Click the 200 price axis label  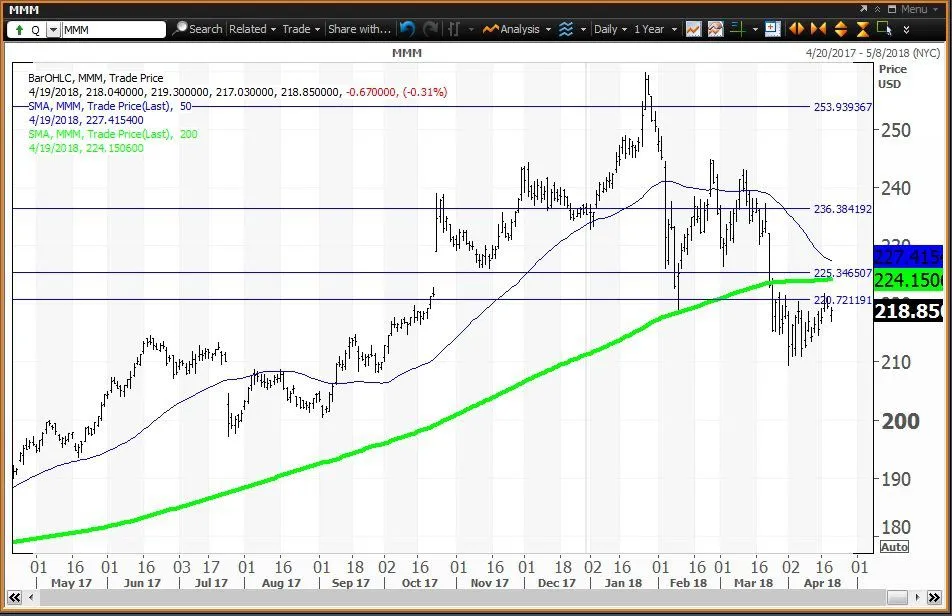pos(900,421)
